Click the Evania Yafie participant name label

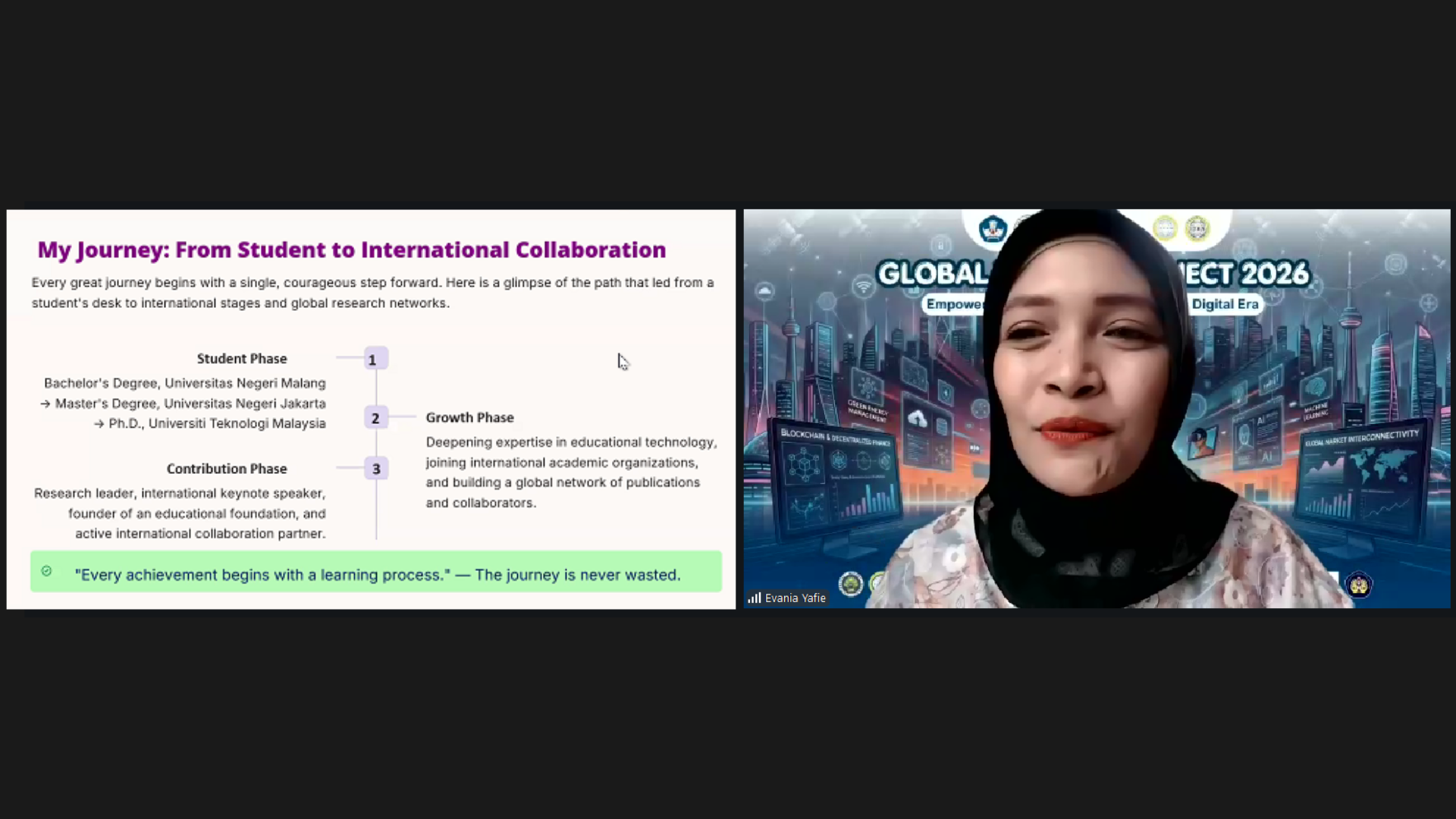[795, 598]
